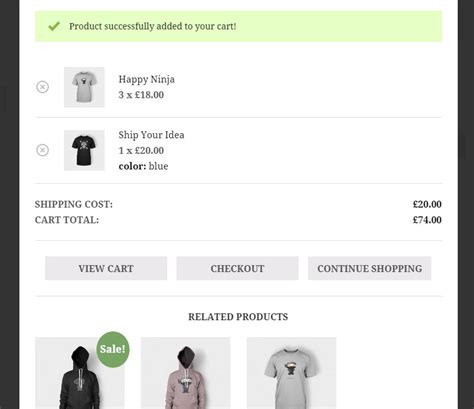This screenshot has width=474, height=409.
Task: Open the grey ninja t-shirt related product
Action: (x=291, y=373)
